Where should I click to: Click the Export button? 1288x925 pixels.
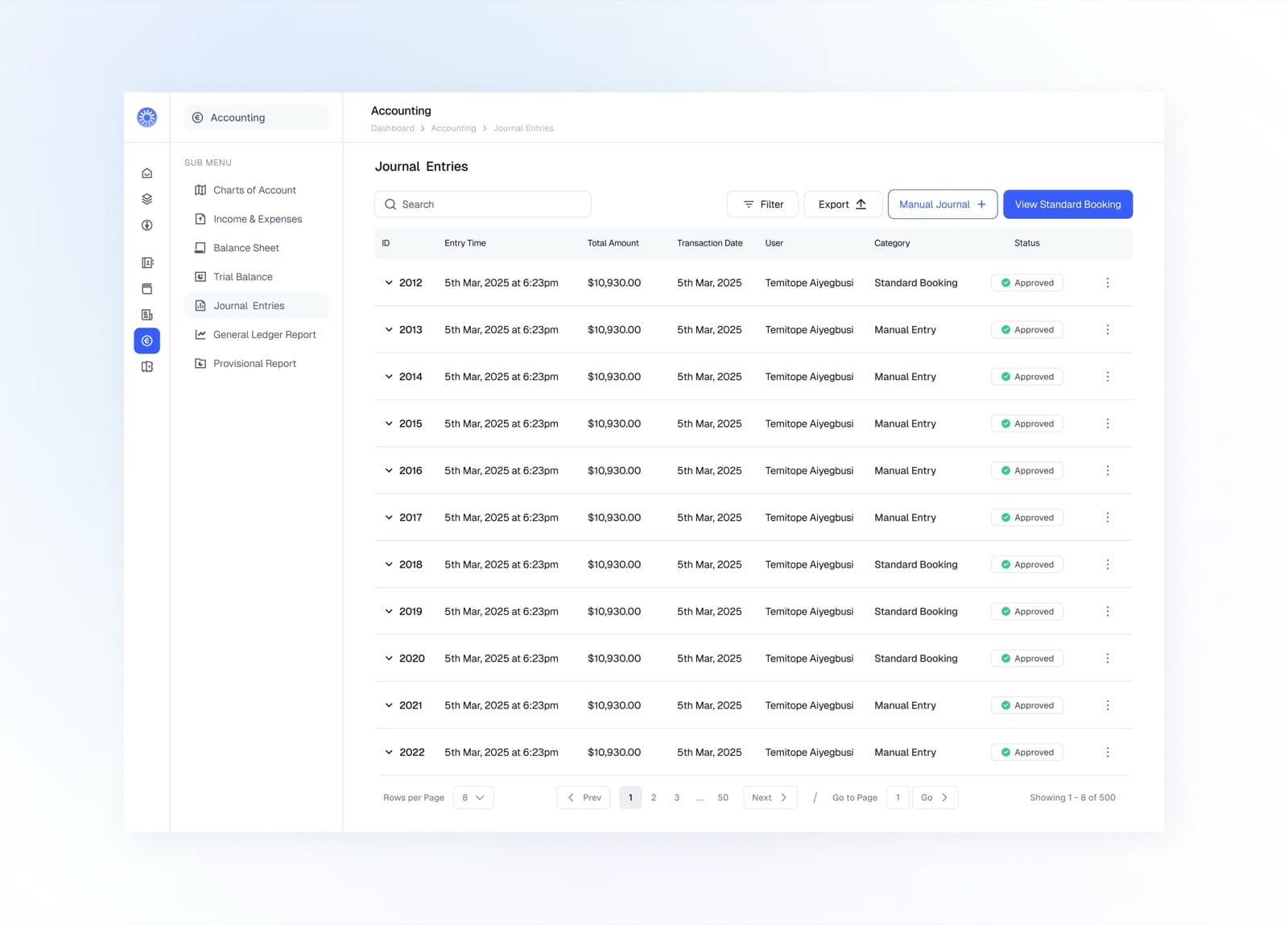tap(843, 204)
